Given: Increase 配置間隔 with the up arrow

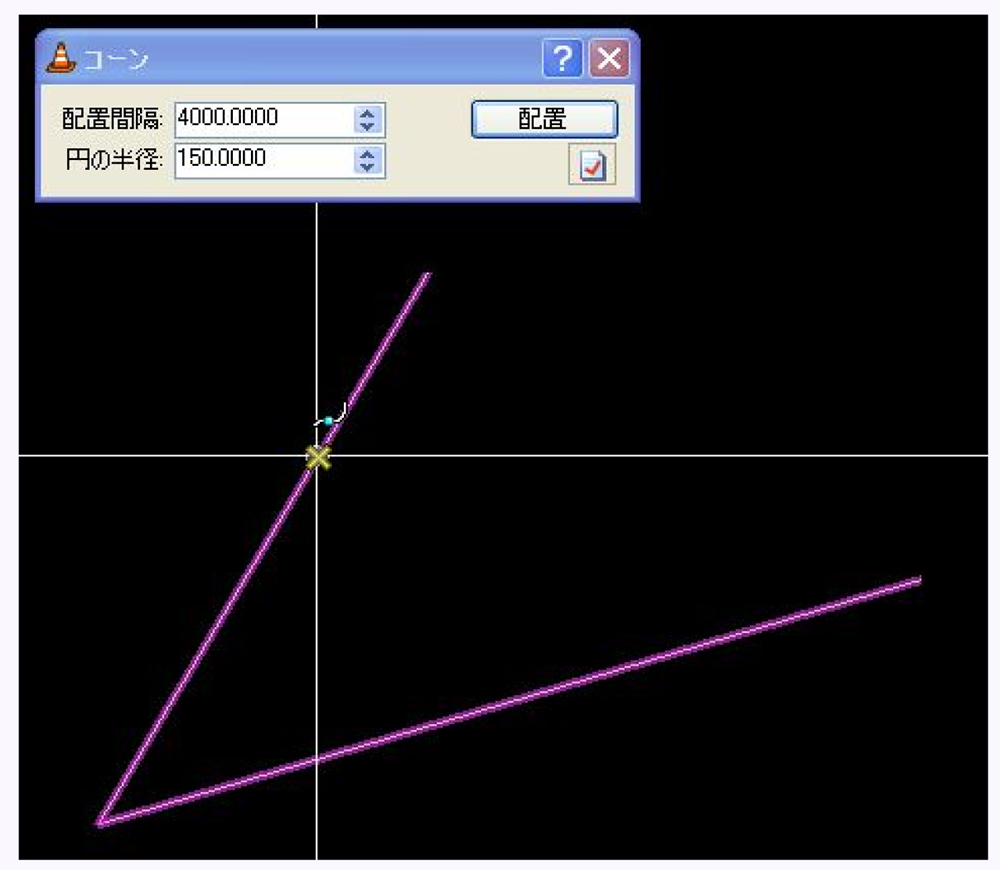Looking at the screenshot, I should tap(367, 113).
